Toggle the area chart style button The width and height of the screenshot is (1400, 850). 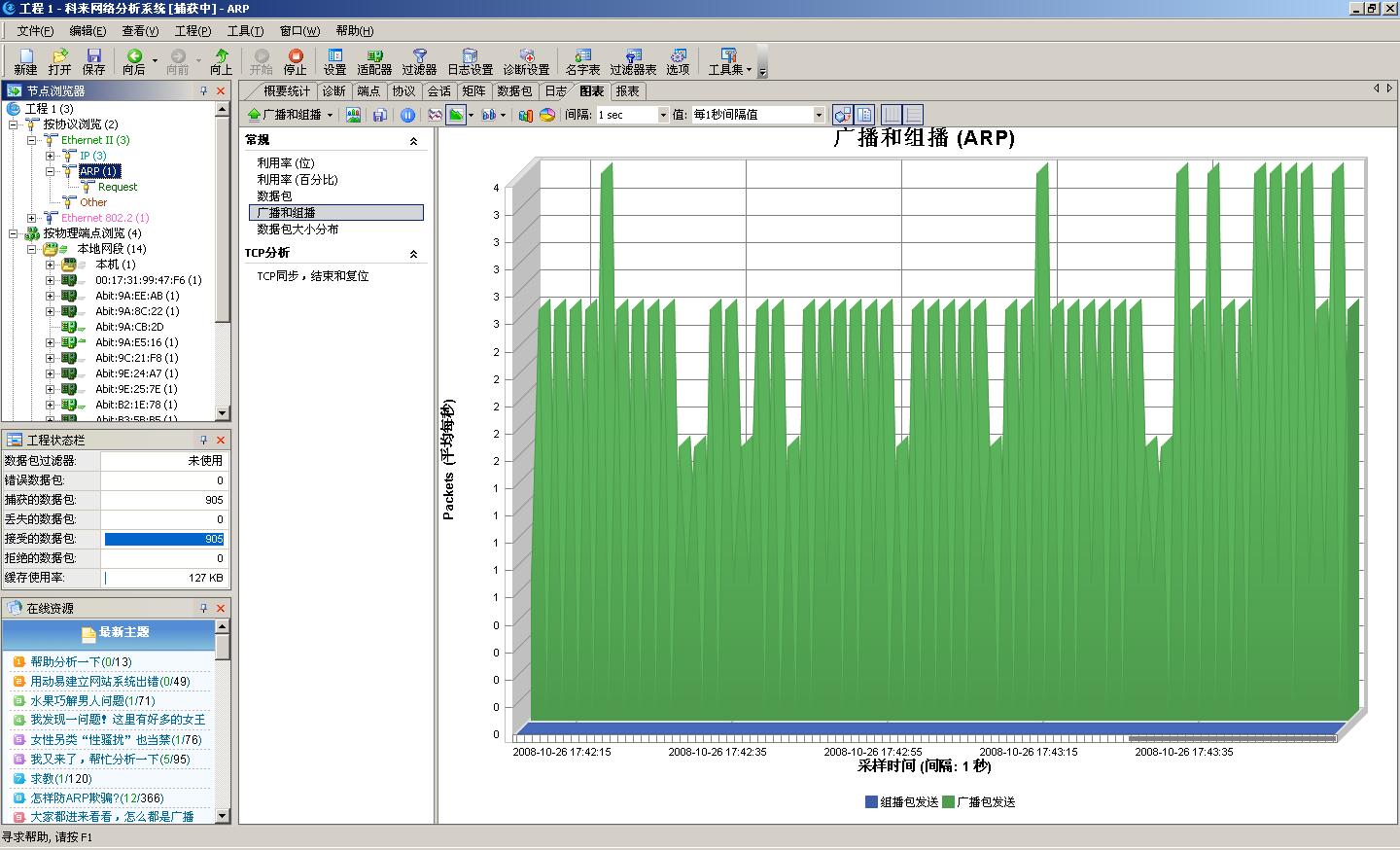tap(455, 115)
